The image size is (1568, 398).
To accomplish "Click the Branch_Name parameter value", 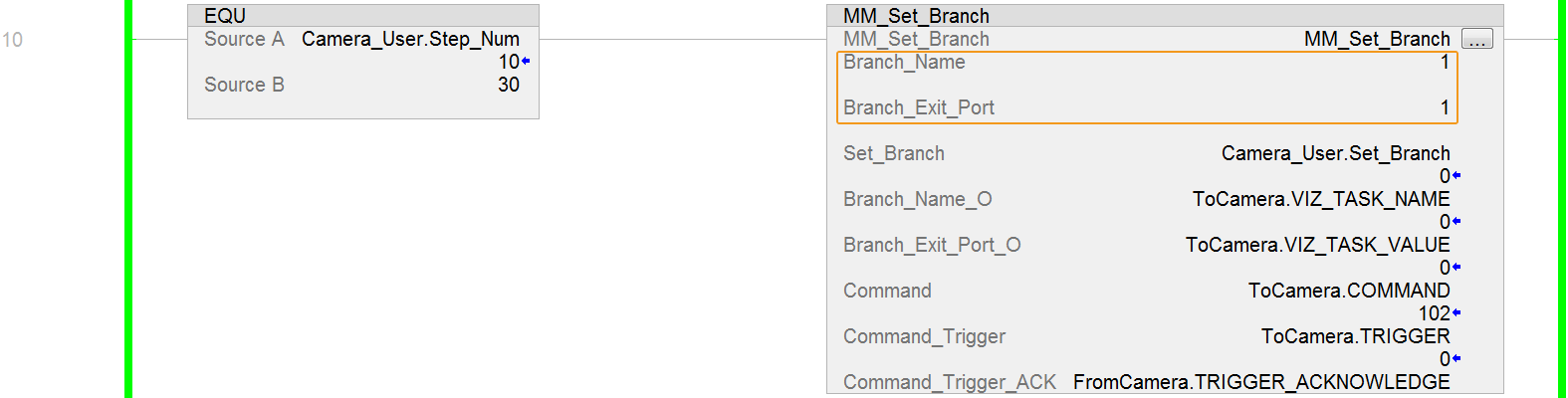I will (1445, 62).
